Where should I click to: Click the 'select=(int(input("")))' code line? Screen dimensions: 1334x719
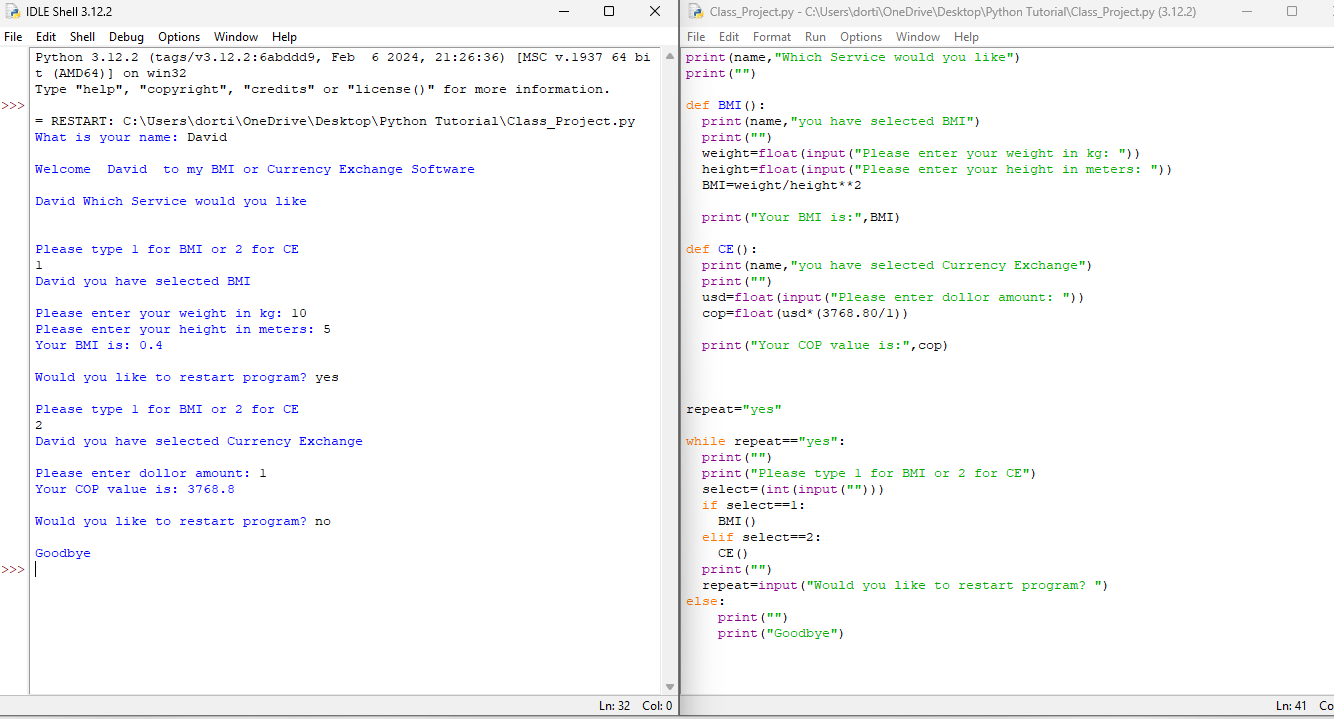pos(793,489)
